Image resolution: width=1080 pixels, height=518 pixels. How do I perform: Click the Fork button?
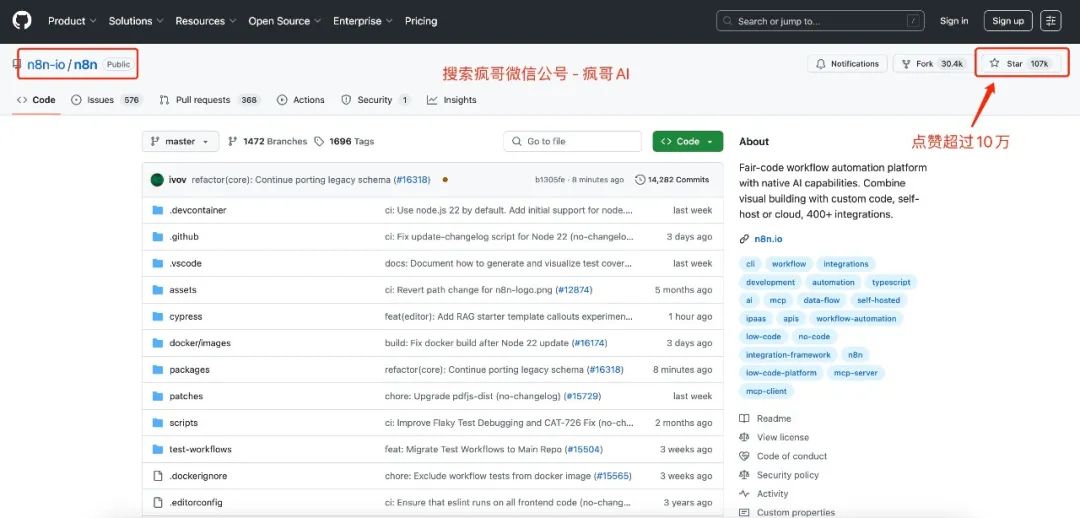pos(933,63)
